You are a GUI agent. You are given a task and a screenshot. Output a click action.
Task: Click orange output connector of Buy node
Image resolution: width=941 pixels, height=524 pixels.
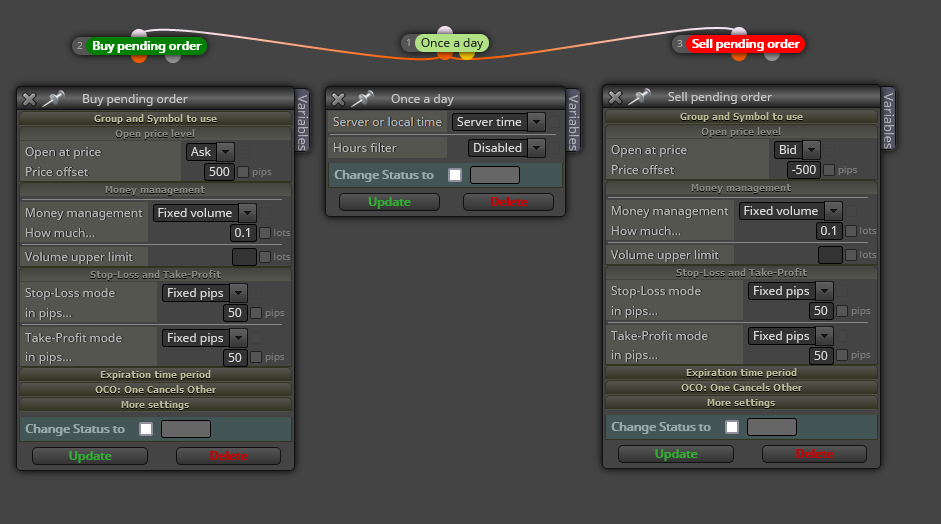139,58
